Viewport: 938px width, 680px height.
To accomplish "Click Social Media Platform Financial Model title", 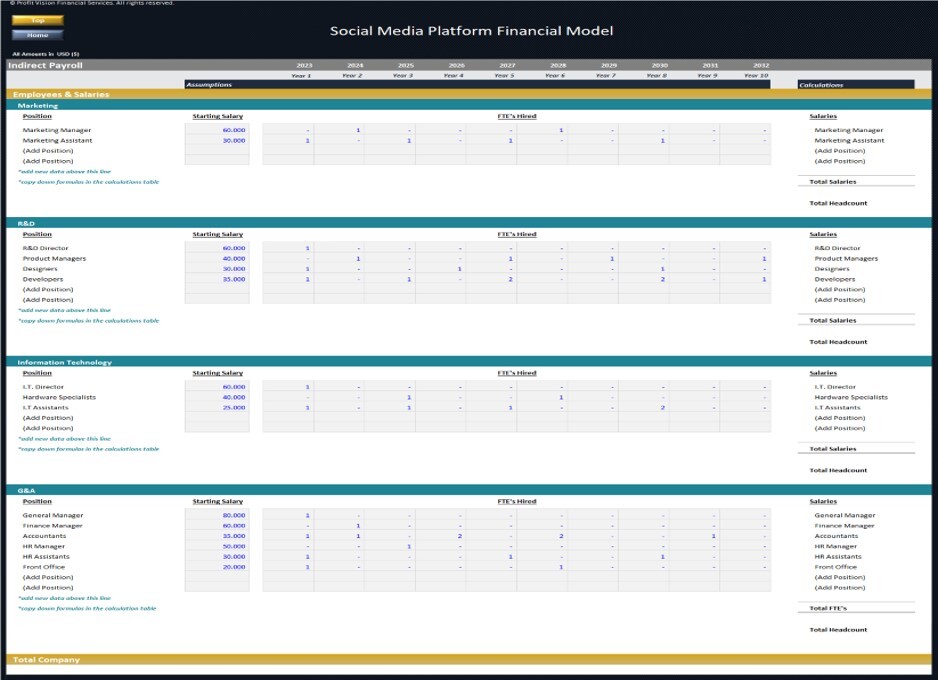I will pos(471,31).
